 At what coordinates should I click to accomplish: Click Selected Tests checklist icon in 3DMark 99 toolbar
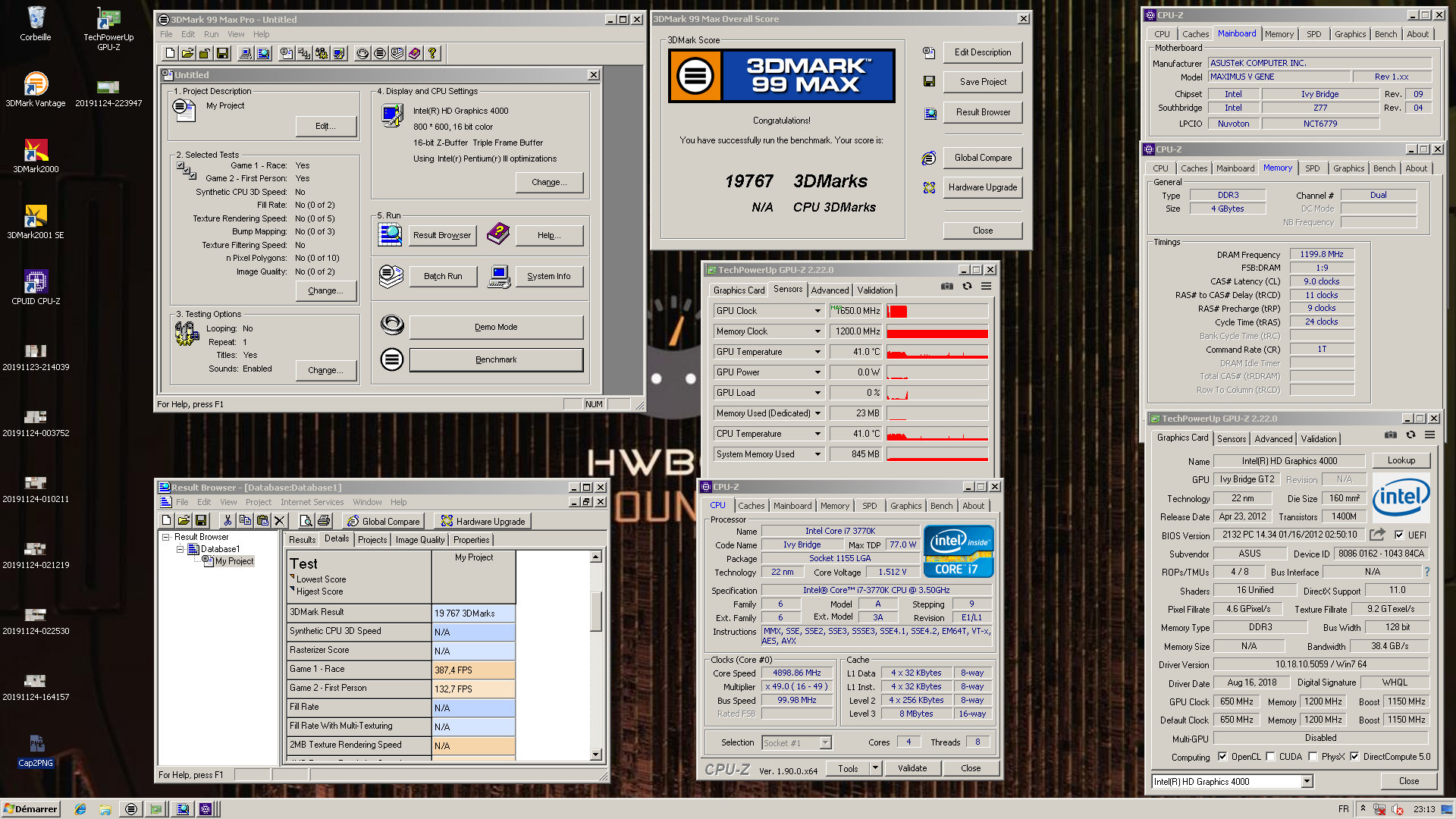(304, 53)
